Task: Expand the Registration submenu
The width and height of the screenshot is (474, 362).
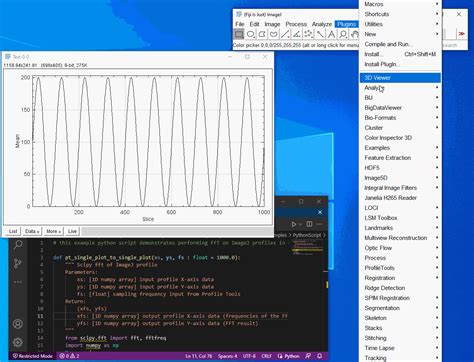Action: tap(400, 278)
